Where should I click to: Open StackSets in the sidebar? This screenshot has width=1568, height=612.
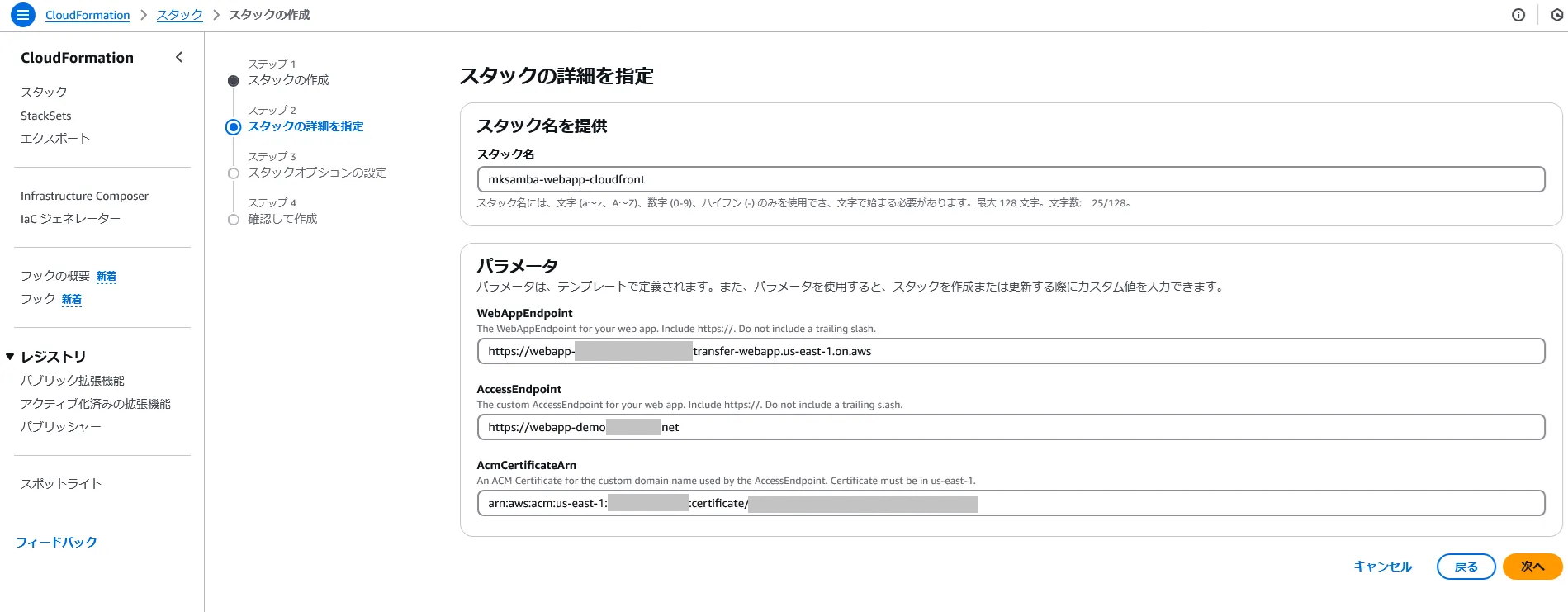(x=46, y=116)
